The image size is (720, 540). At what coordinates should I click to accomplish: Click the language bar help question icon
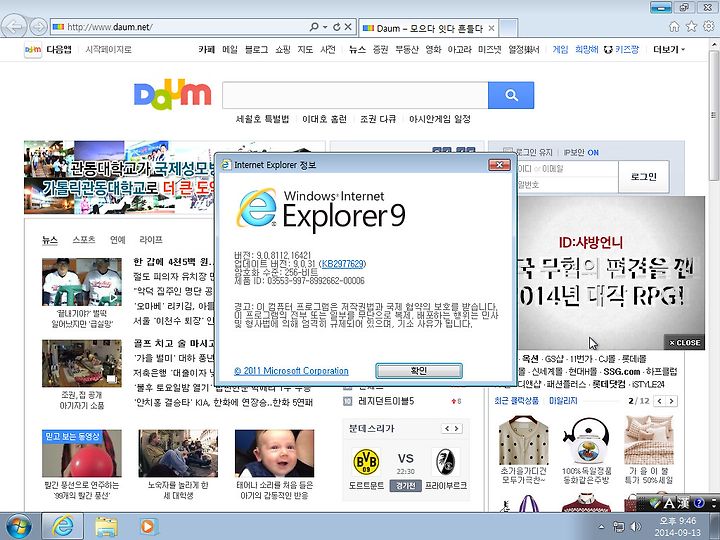pos(699,503)
